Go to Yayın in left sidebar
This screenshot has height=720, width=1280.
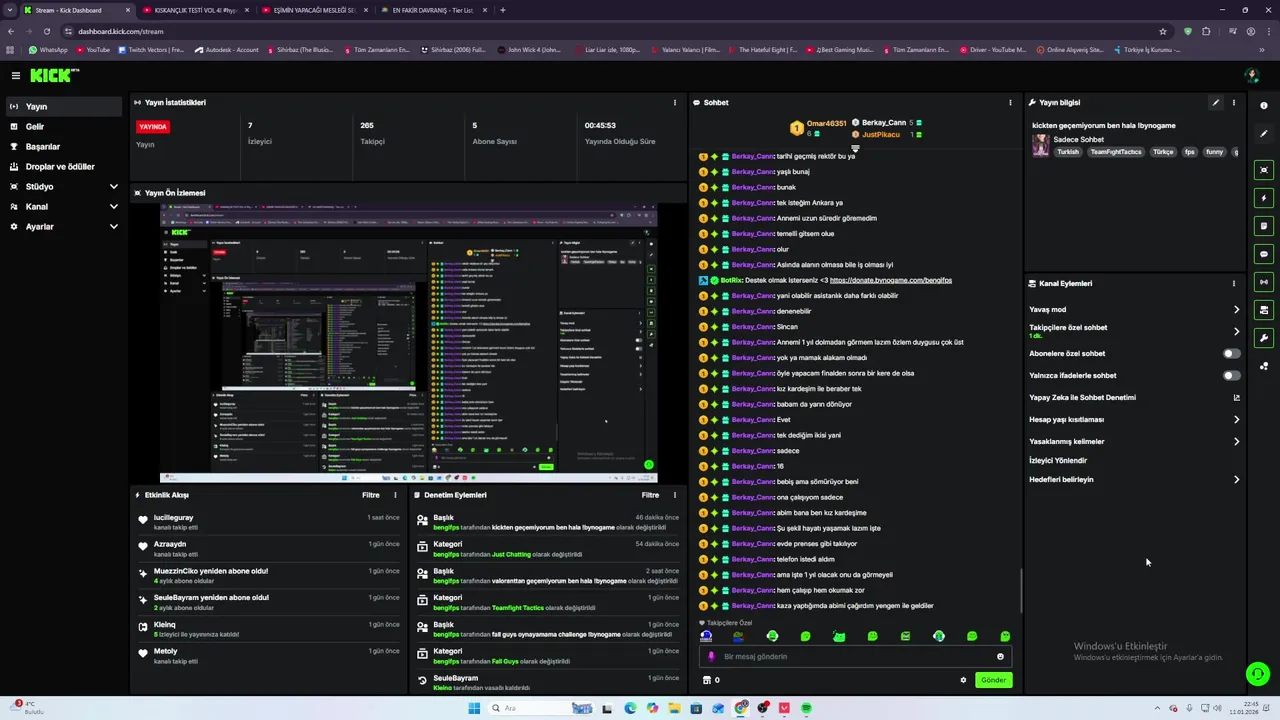pos(64,106)
